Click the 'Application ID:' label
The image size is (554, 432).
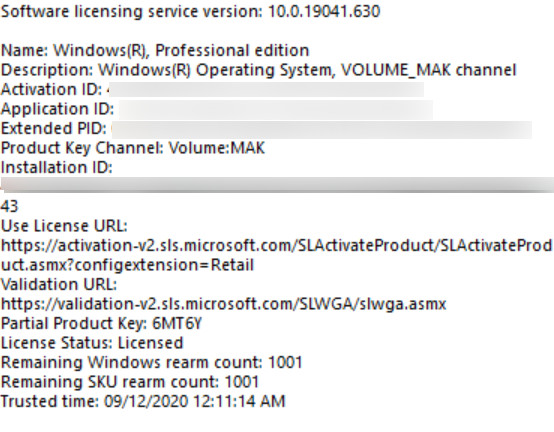(58, 109)
